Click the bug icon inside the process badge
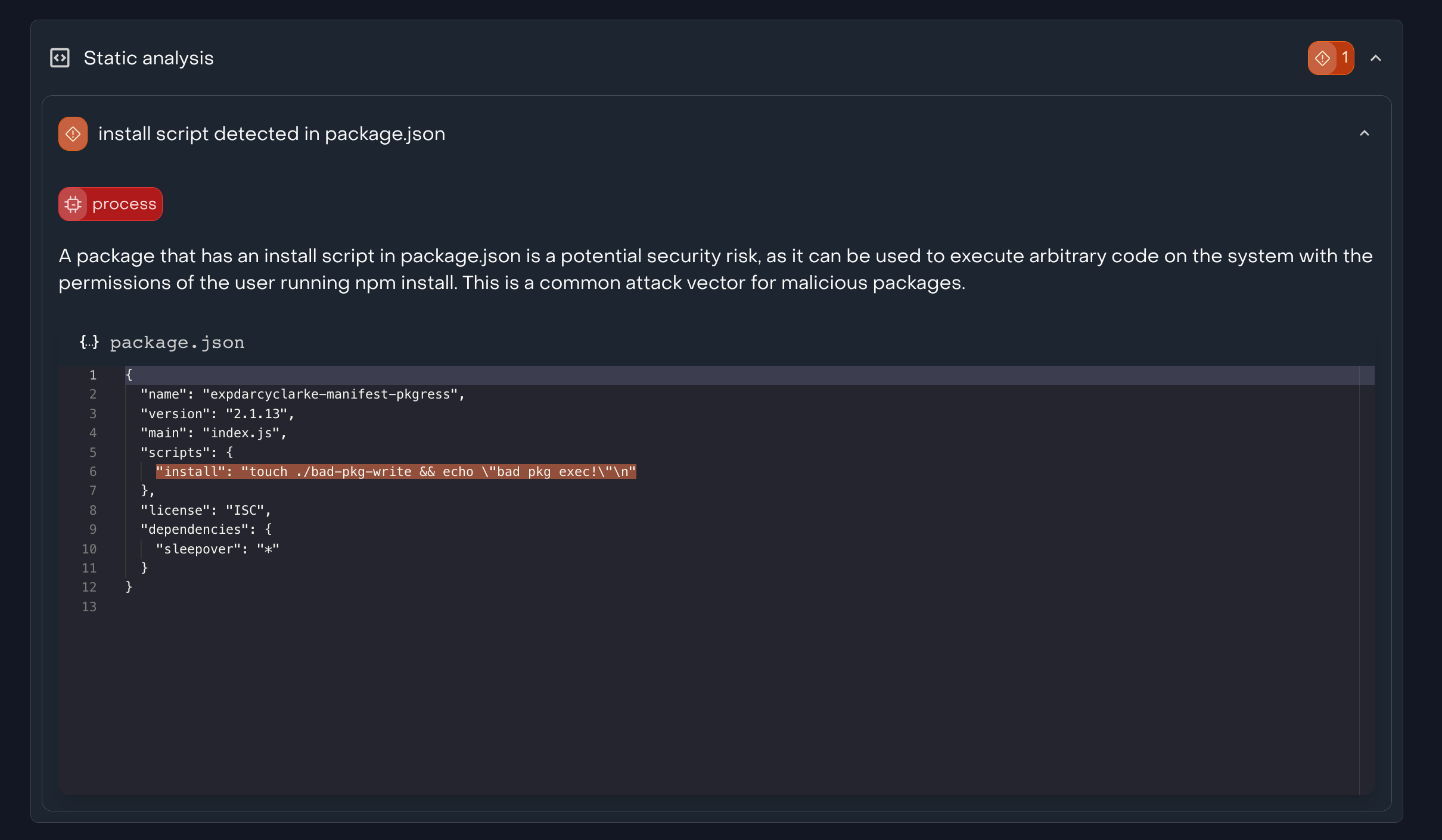 pos(73,204)
